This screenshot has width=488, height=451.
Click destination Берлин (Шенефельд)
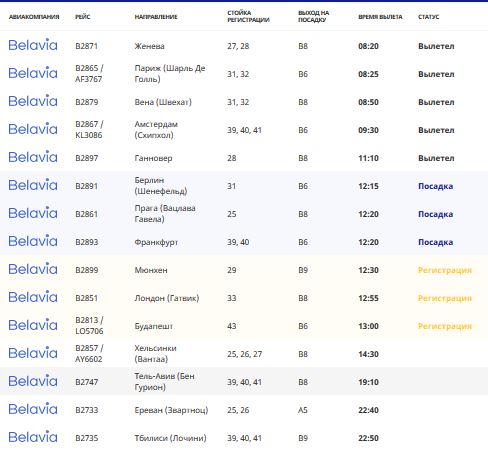[161, 186]
